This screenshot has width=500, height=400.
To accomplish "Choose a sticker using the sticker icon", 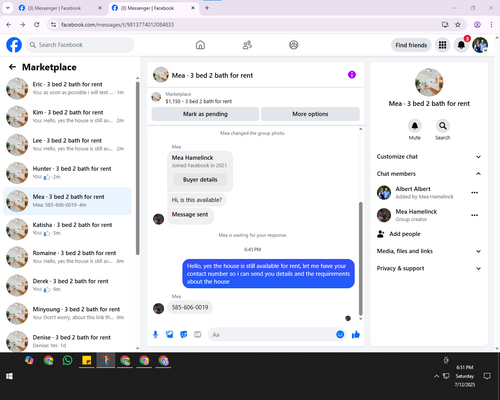I will (184, 334).
